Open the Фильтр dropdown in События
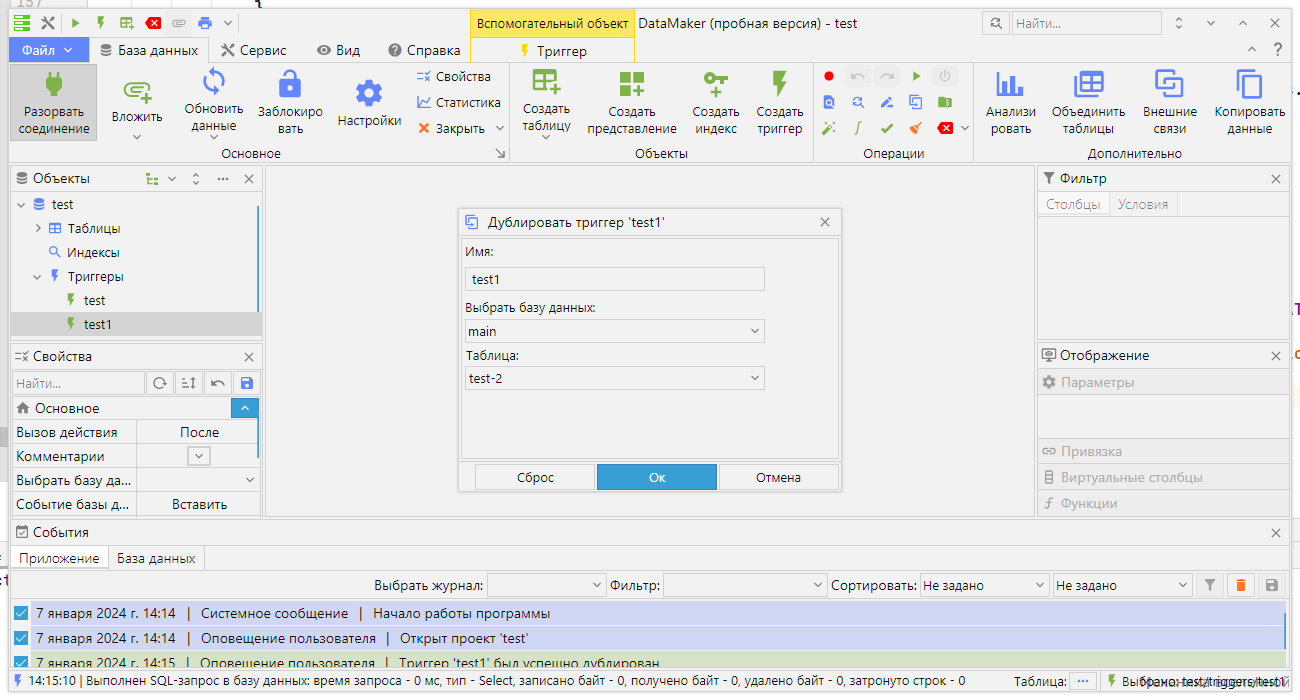Image resolution: width=1300 pixels, height=700 pixels. (x=744, y=585)
